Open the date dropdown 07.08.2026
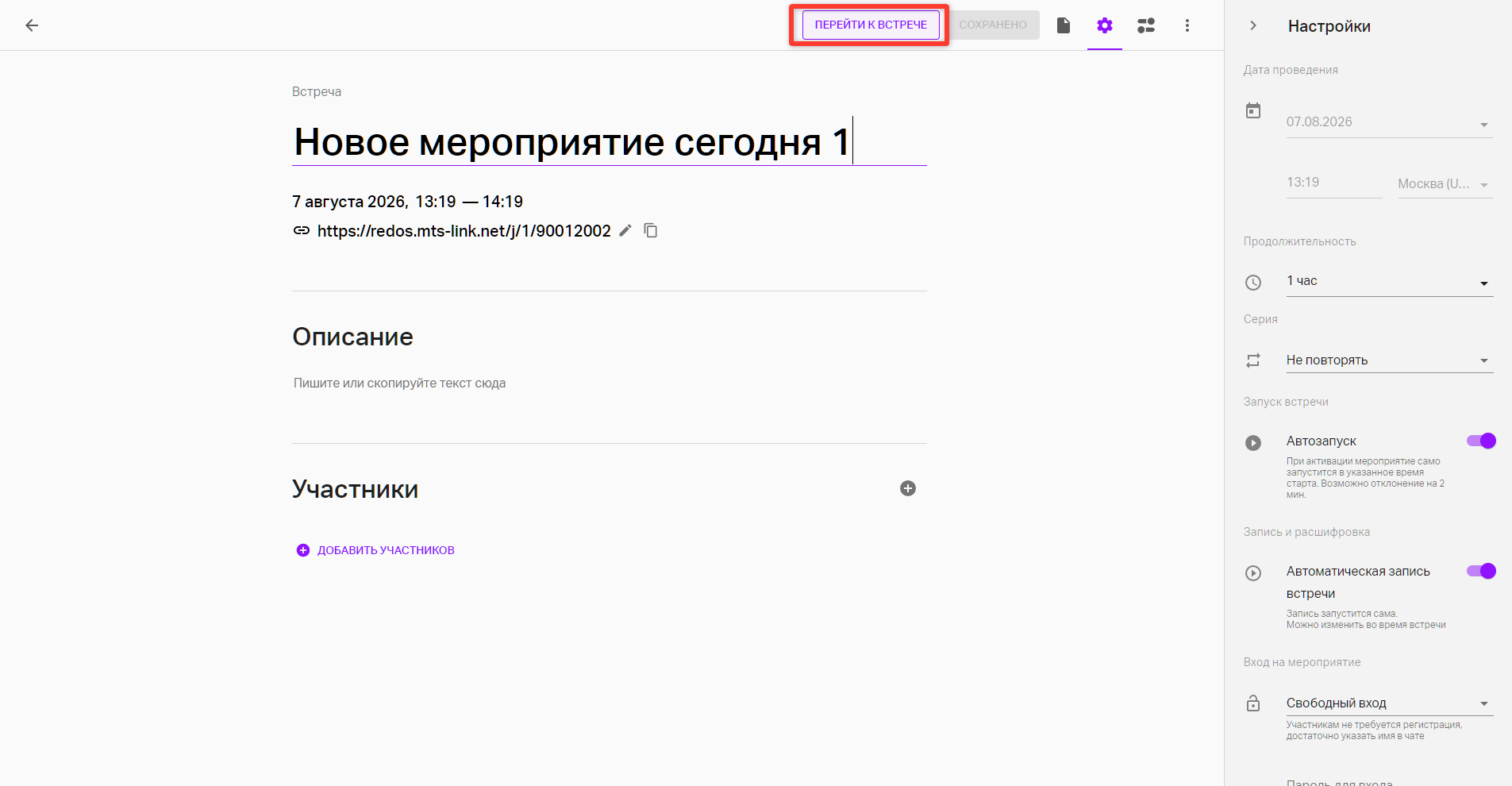The height and width of the screenshot is (786, 1512). pyautogui.click(x=1390, y=122)
